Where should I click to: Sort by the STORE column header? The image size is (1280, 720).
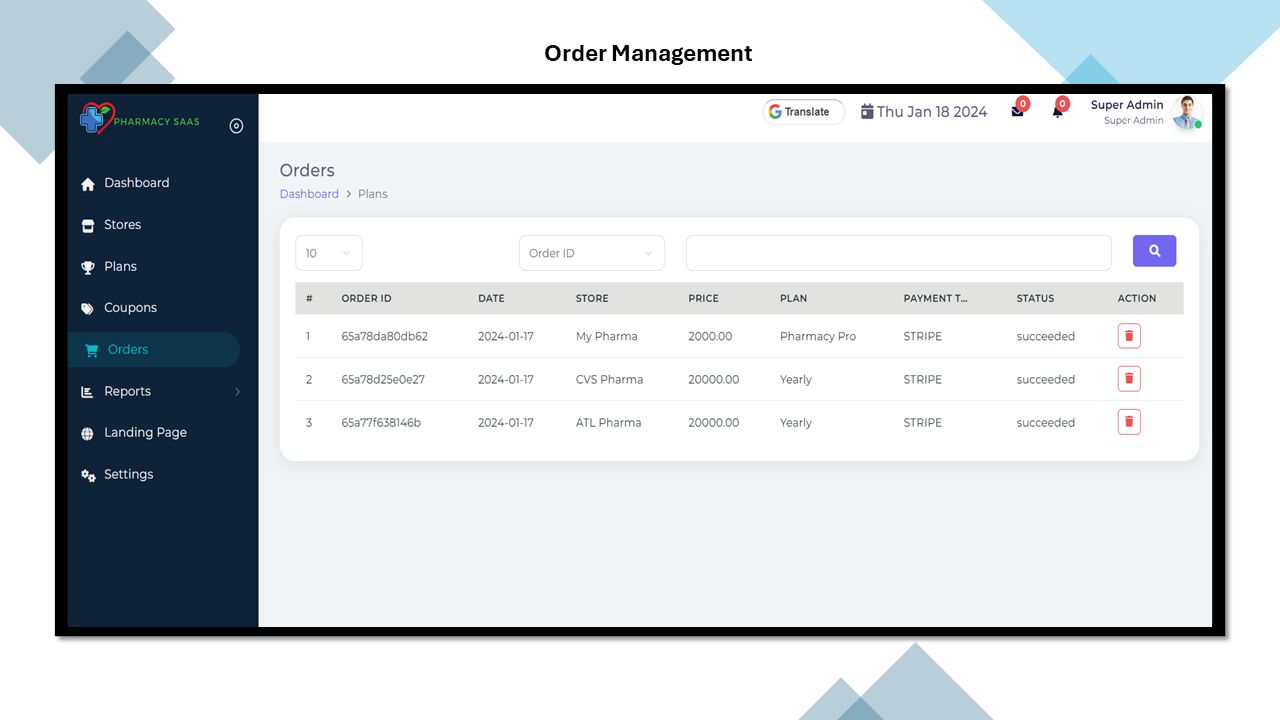click(592, 298)
